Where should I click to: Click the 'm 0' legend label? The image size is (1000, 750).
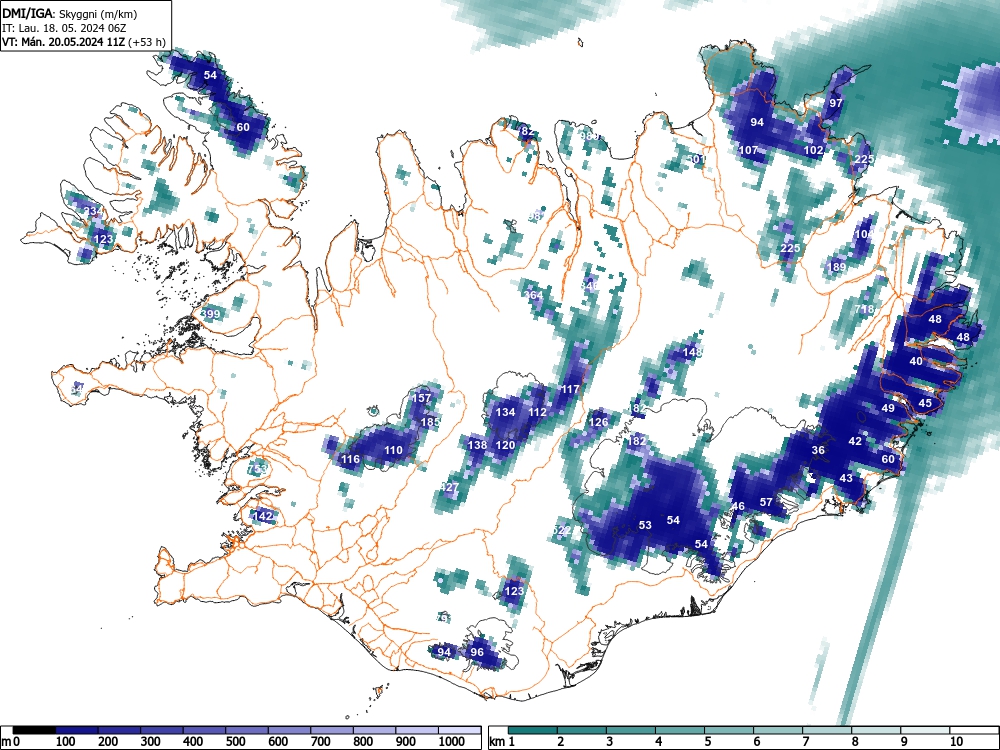10,742
